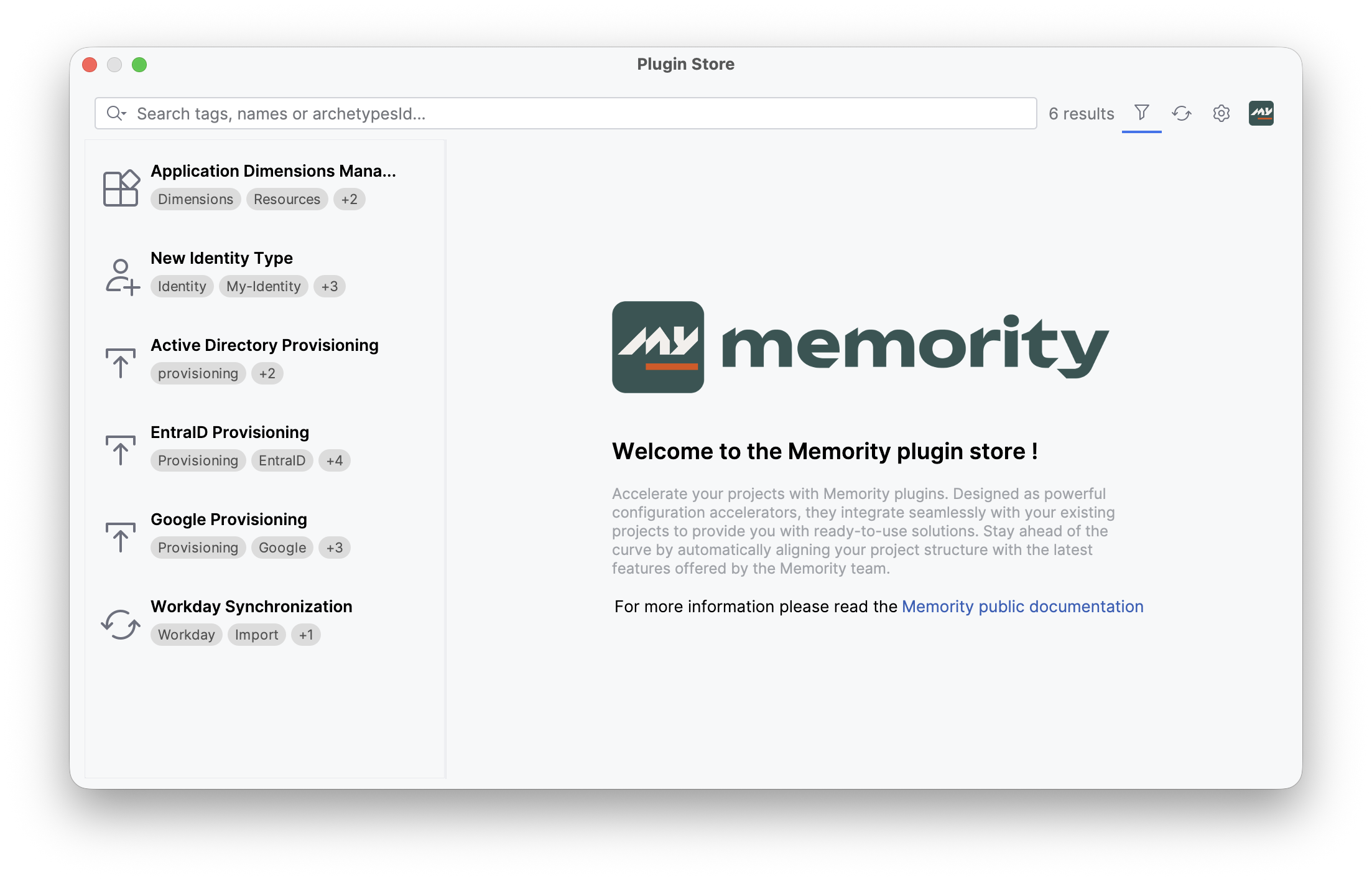Open Active Directory Provisioning plugin title
The image size is (1372, 881).
[264, 345]
